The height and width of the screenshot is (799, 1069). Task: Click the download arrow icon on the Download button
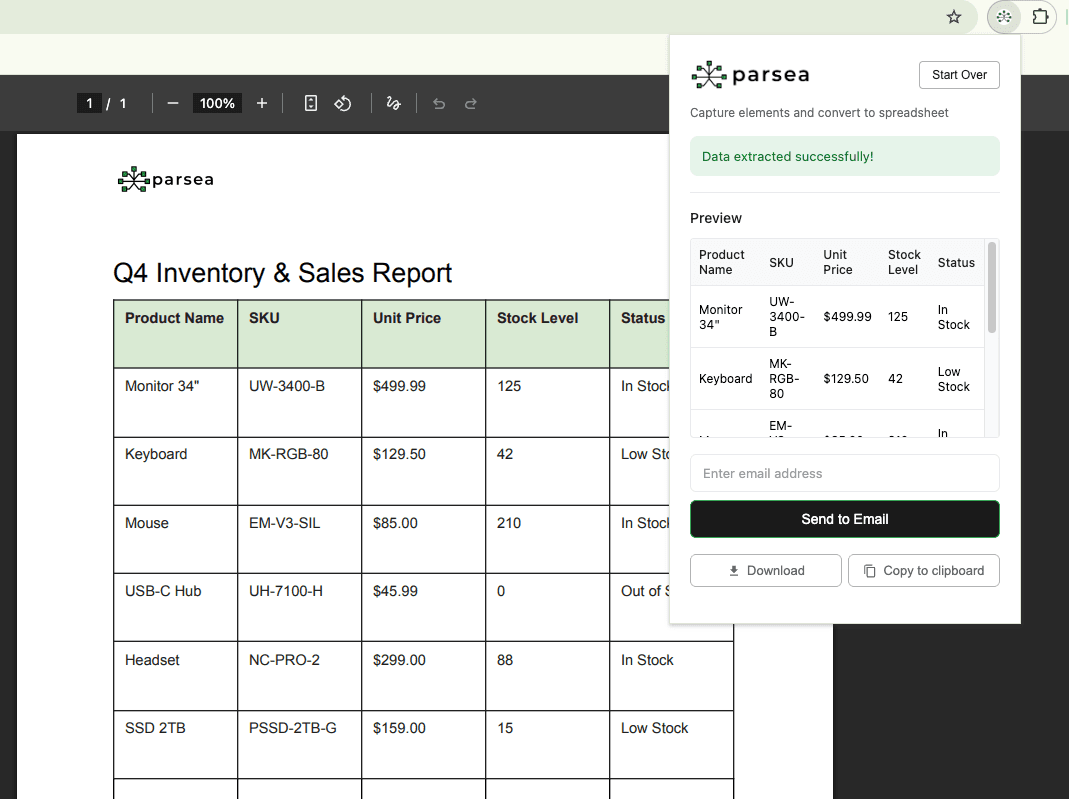[x=734, y=570]
